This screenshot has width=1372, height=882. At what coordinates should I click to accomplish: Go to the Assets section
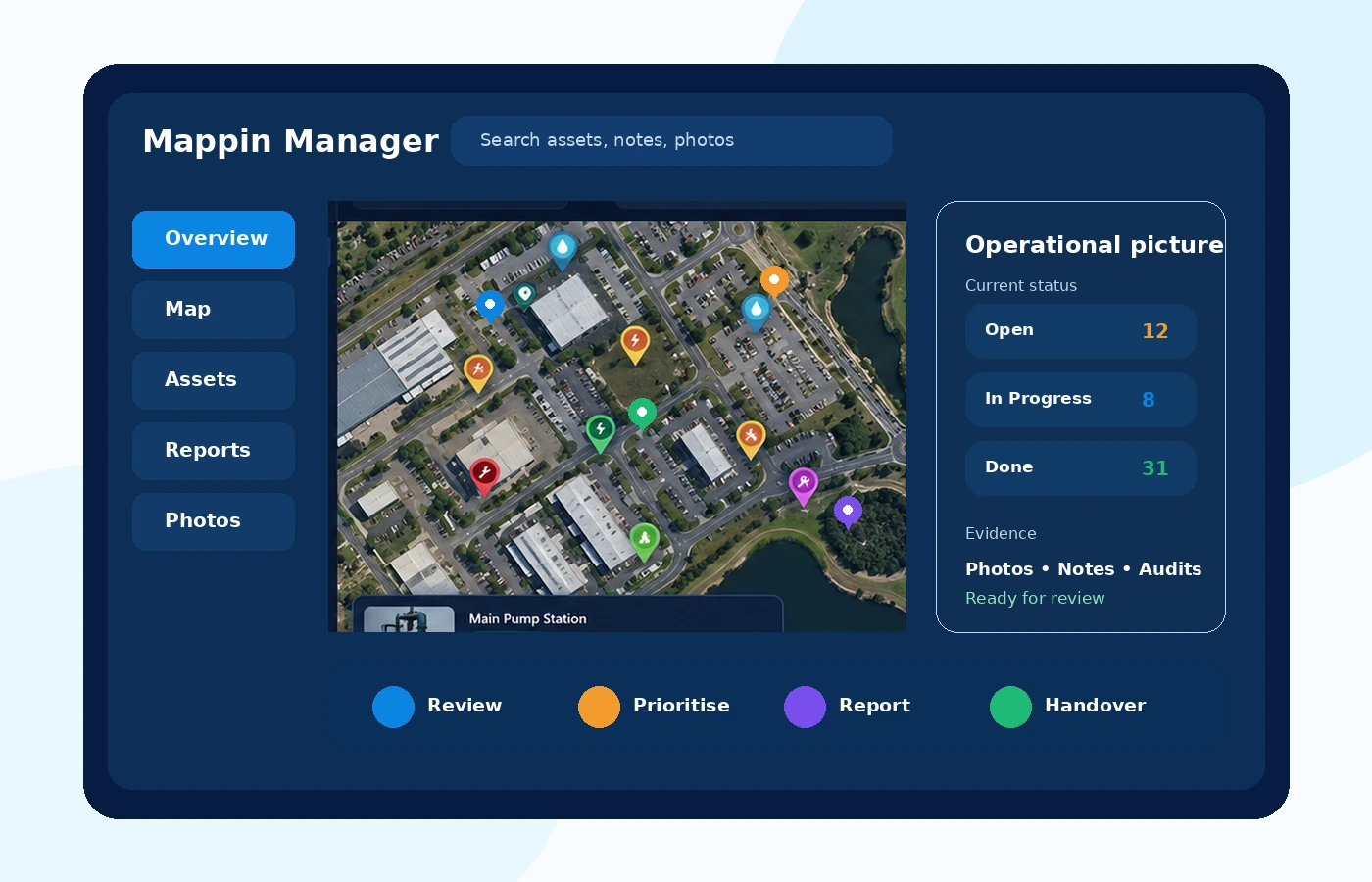214,380
